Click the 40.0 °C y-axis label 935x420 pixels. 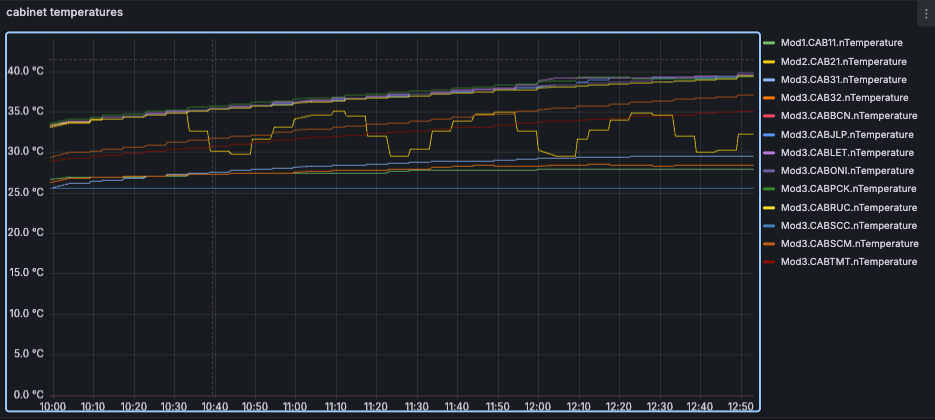[25, 71]
